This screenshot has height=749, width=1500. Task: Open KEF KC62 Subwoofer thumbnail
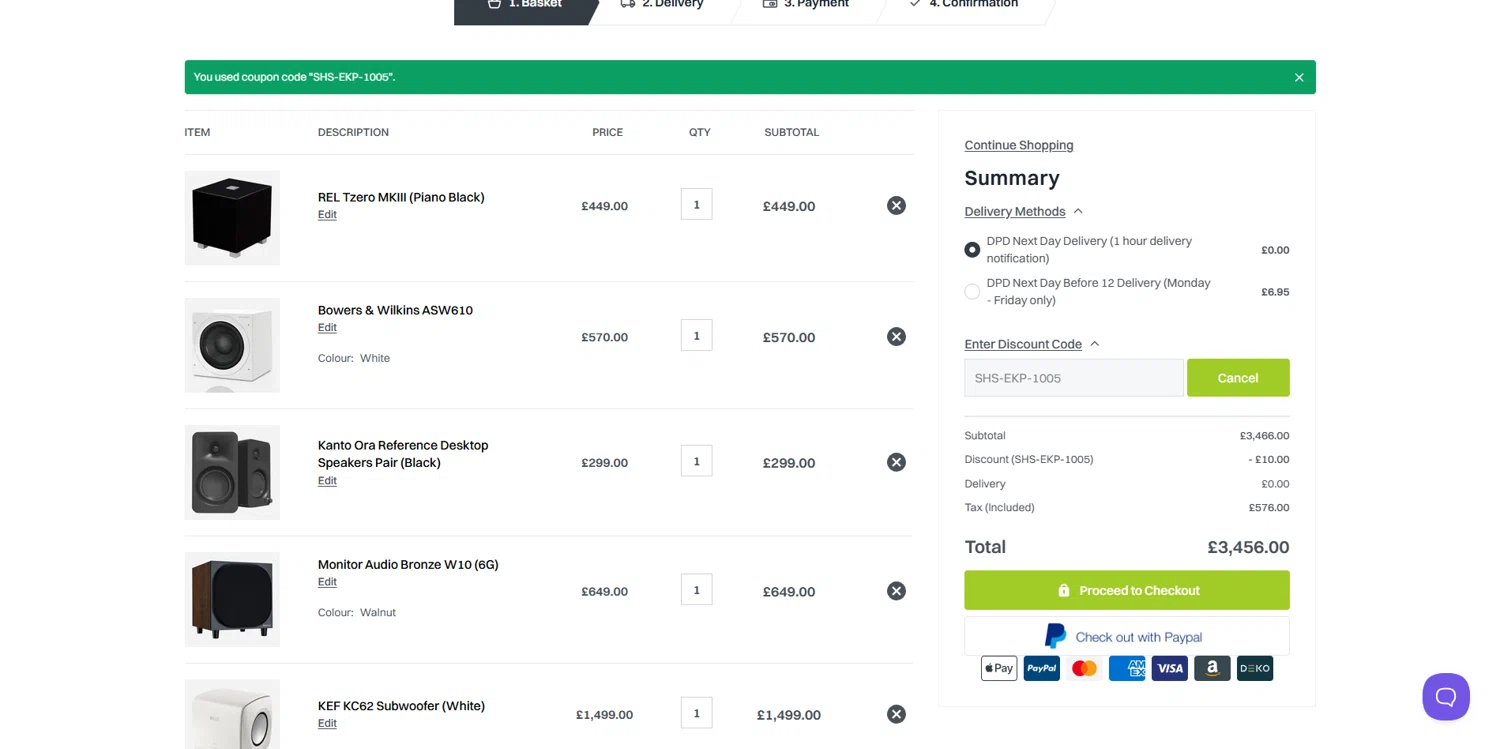click(232, 714)
